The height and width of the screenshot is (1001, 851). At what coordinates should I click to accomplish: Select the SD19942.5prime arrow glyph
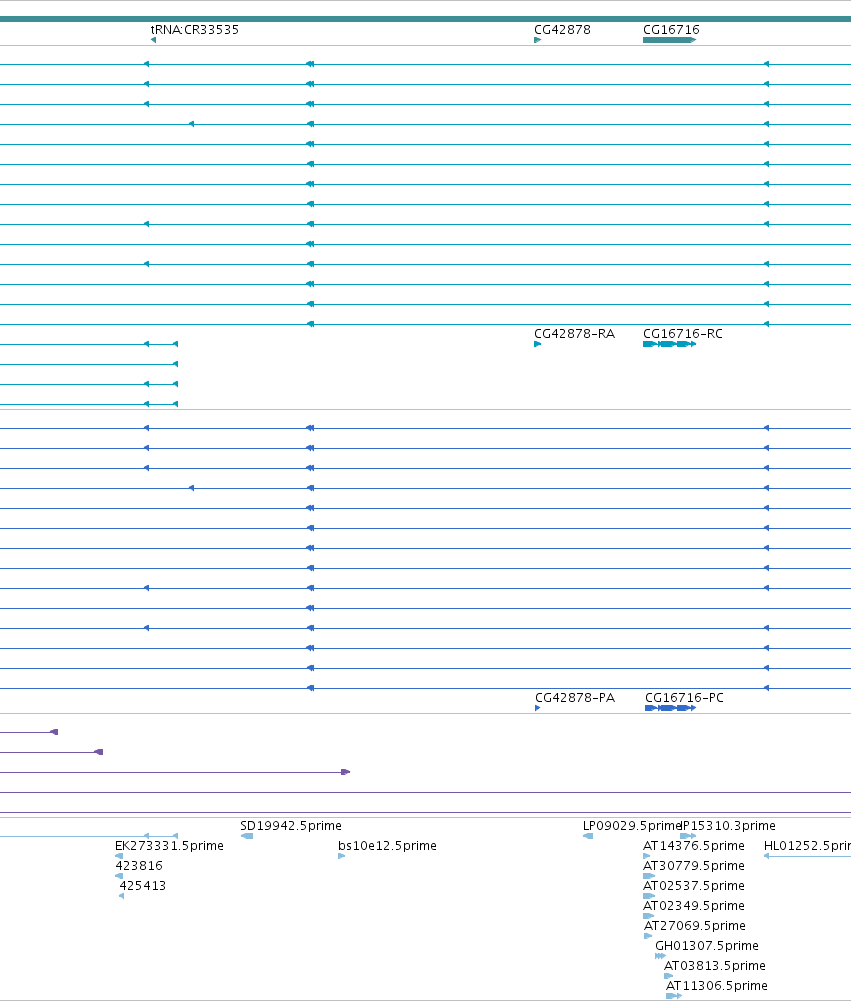coord(246,836)
